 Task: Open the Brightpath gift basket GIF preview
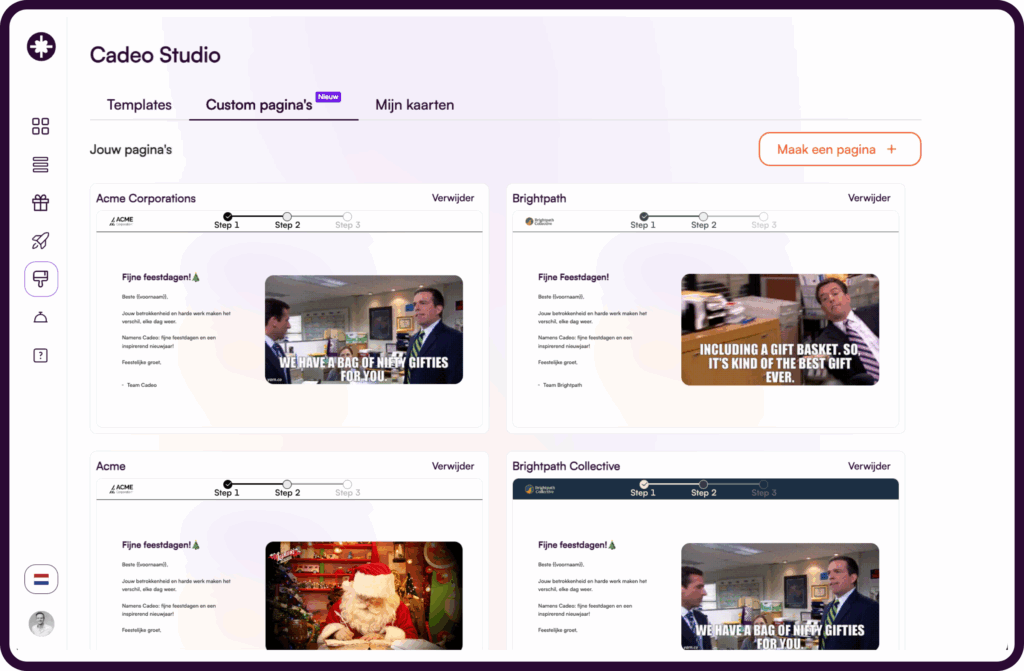[x=780, y=329]
